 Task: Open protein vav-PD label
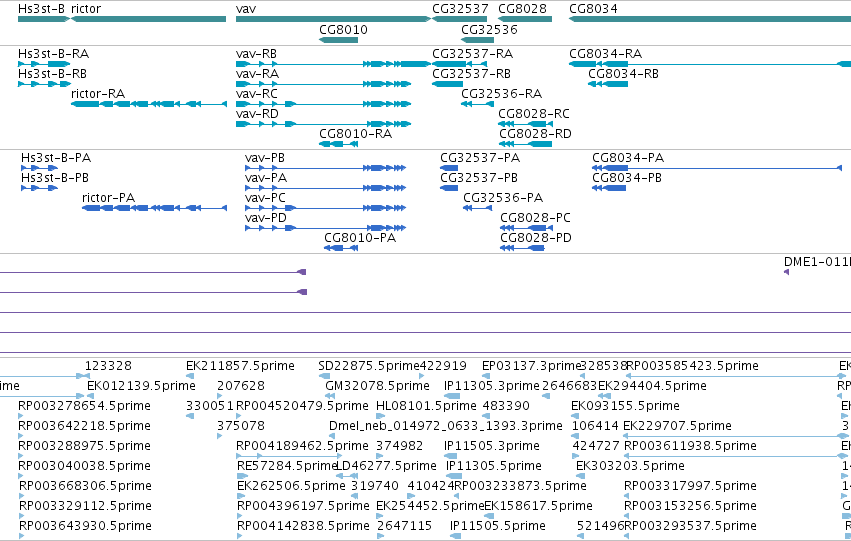266,218
